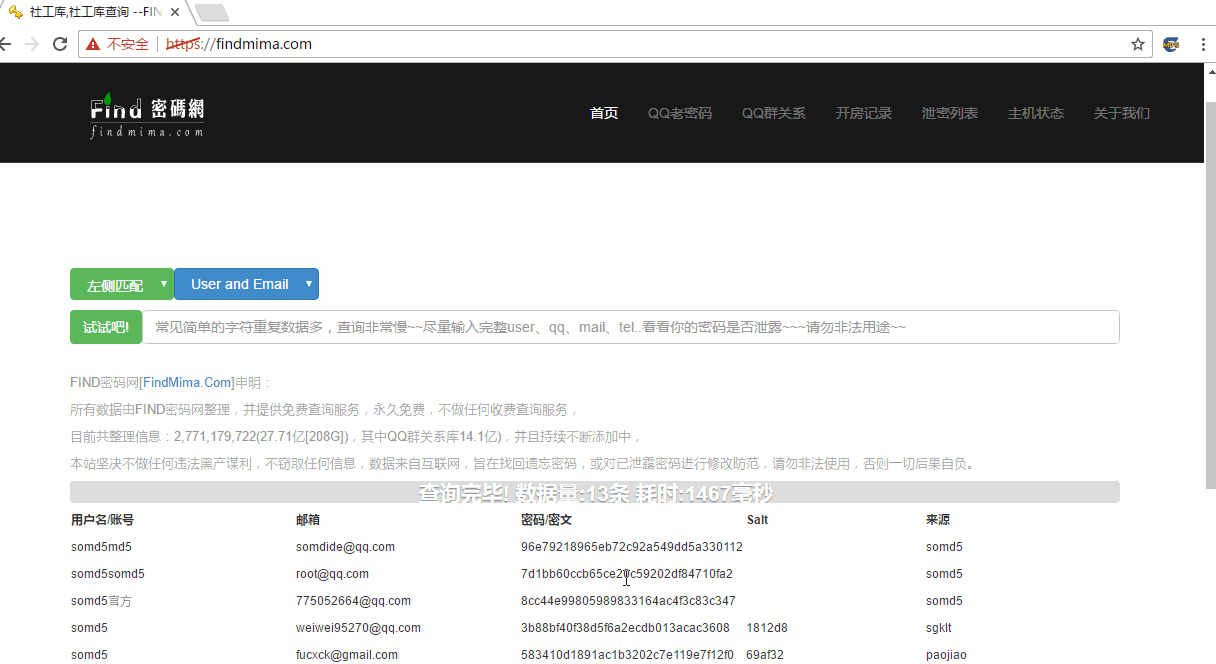This screenshot has height=664, width=1216.
Task: Go back with the browser back arrow
Action: tap(5, 44)
